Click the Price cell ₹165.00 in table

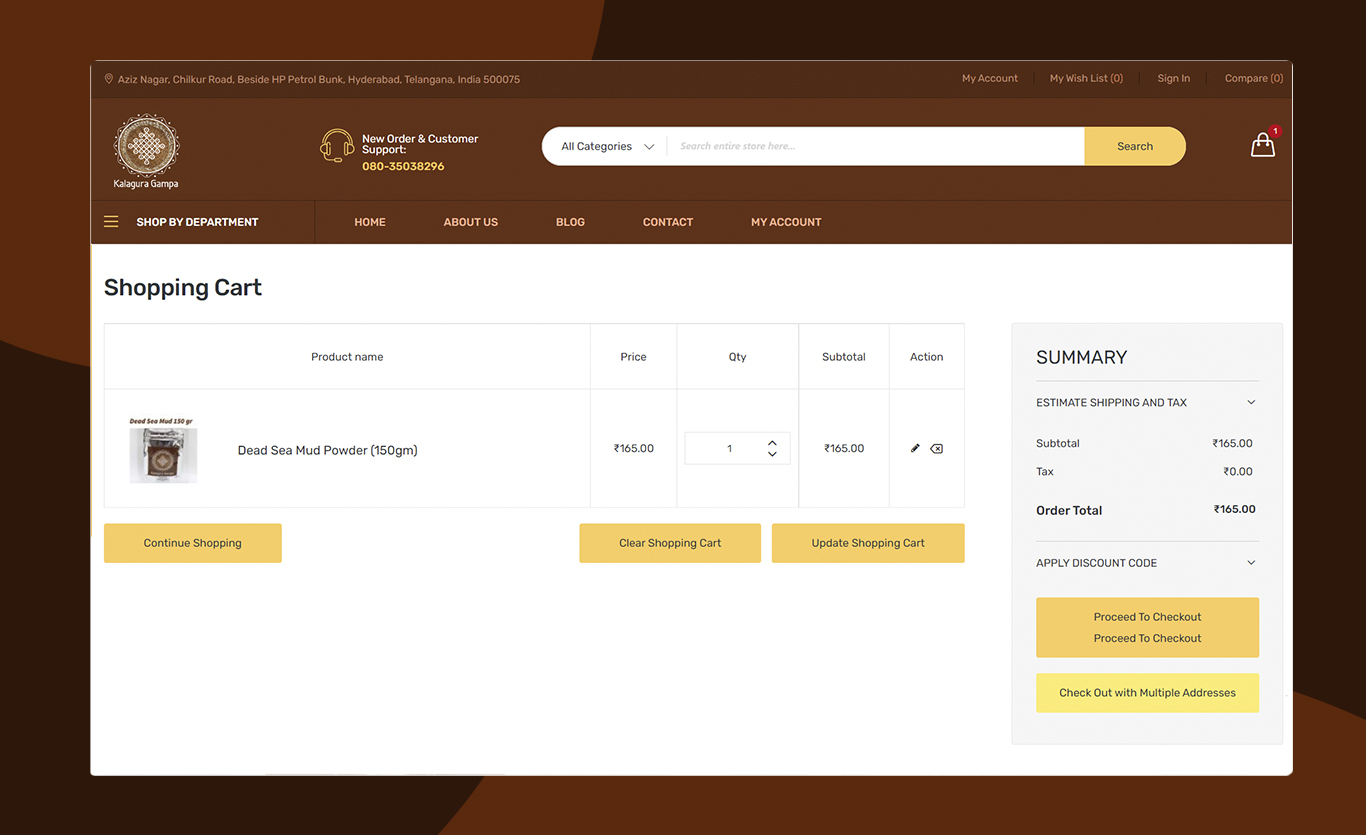(634, 448)
